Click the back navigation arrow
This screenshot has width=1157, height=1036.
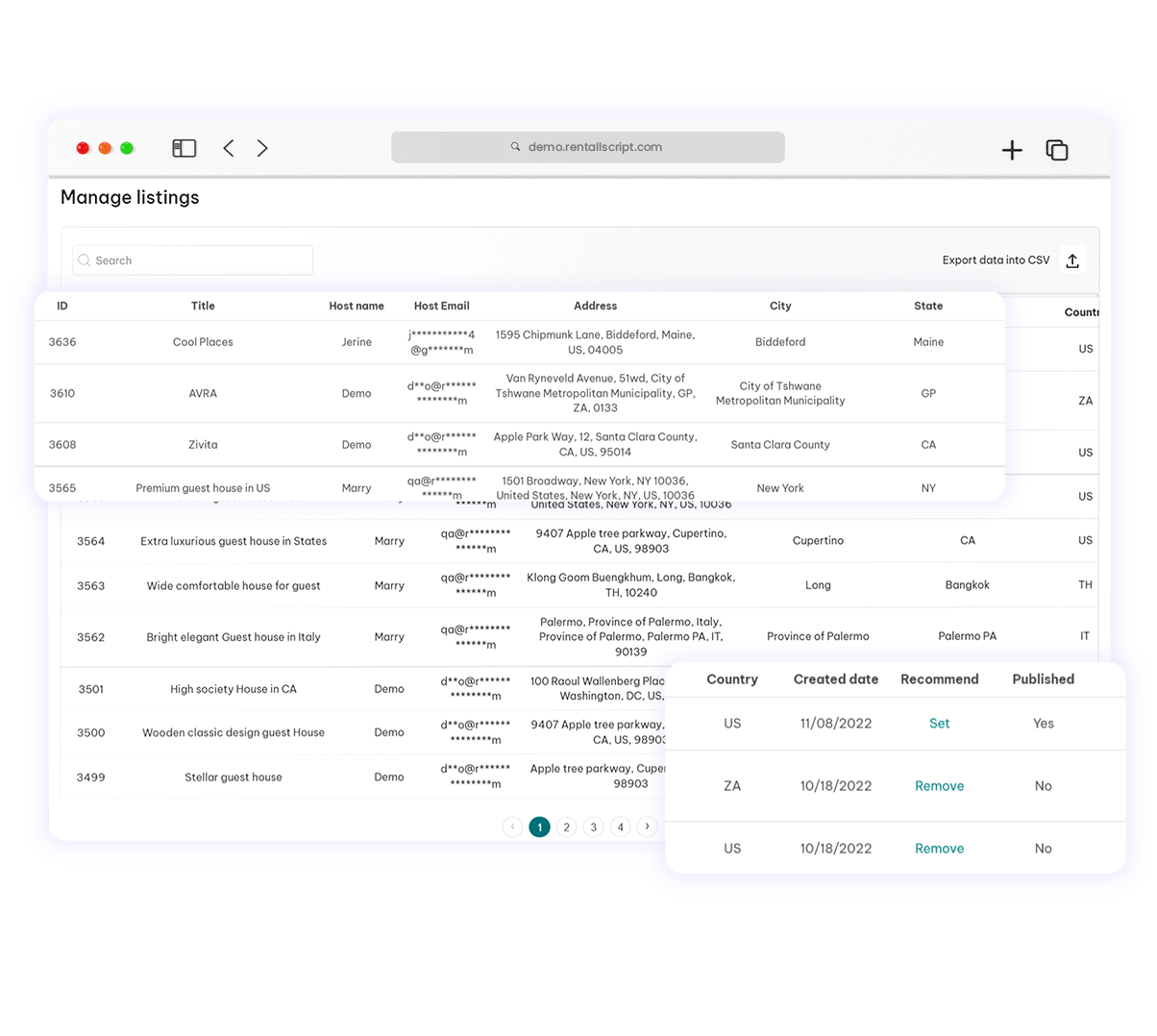click(x=228, y=148)
